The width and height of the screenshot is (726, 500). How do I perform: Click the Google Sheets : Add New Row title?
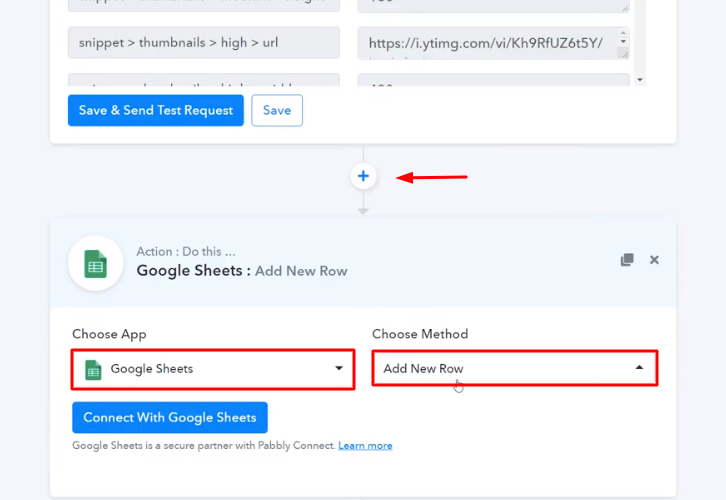pyautogui.click(x=242, y=271)
